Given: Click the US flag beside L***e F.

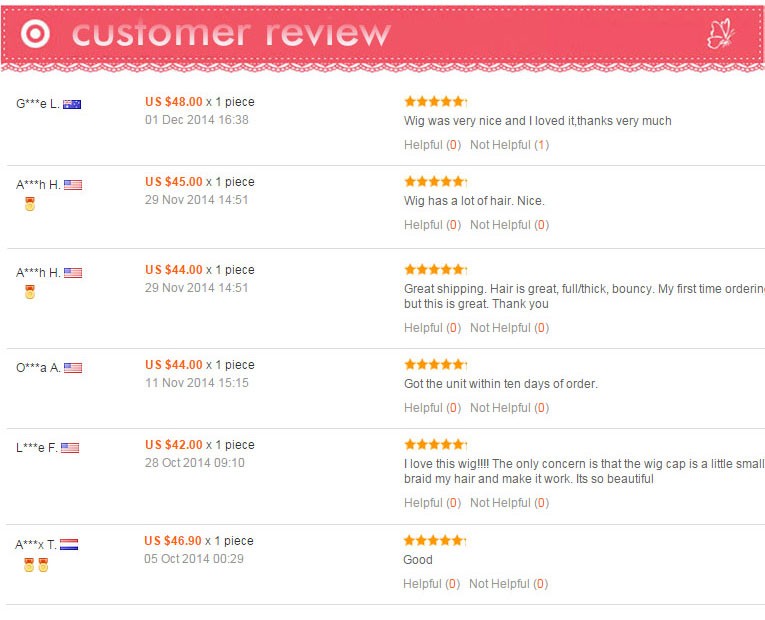Looking at the screenshot, I should 70,448.
